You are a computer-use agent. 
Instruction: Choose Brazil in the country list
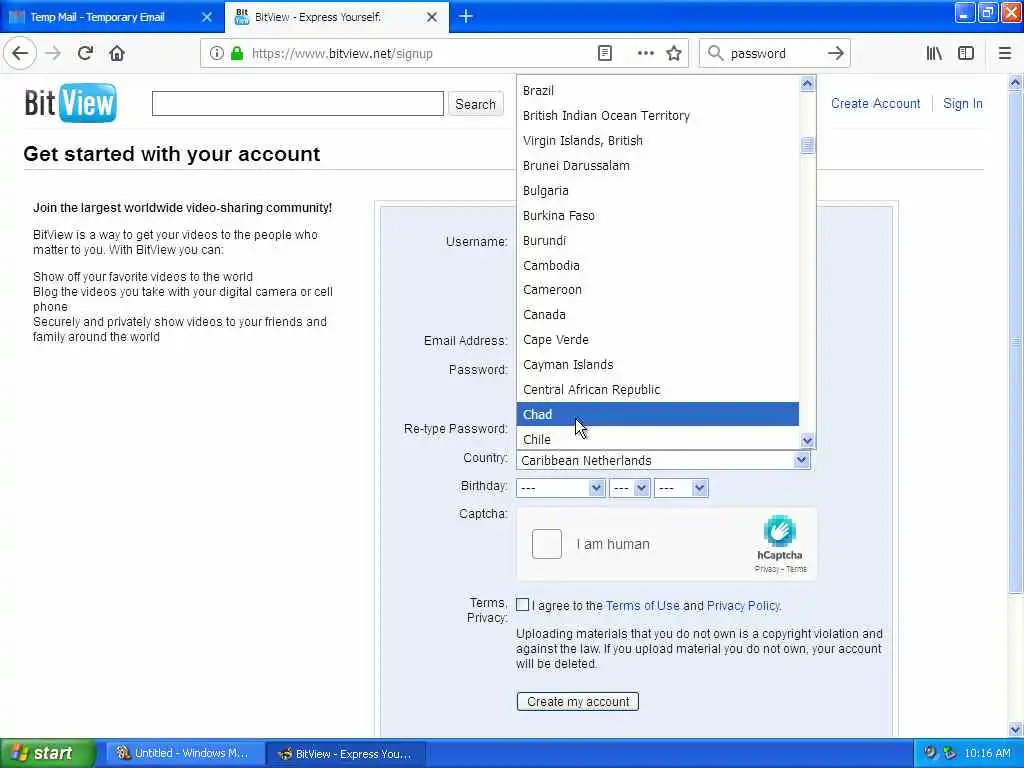658,91
